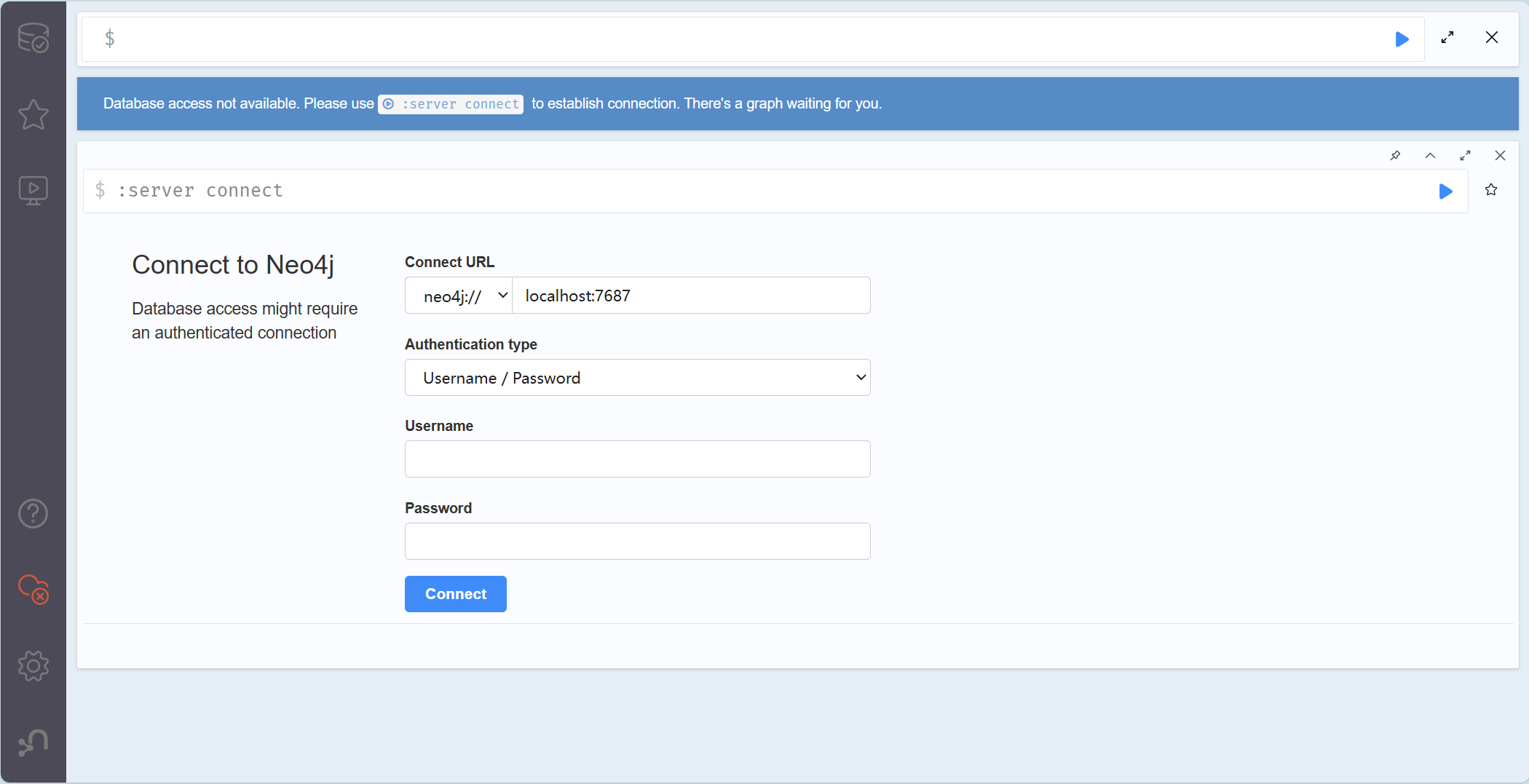Focus the Password input field
The height and width of the screenshot is (784, 1529).
click(x=638, y=542)
